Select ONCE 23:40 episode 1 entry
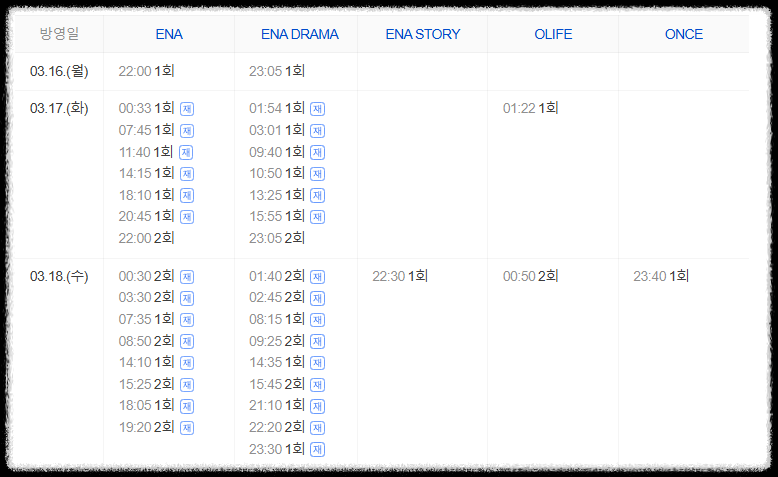The image size is (778, 477). click(661, 276)
